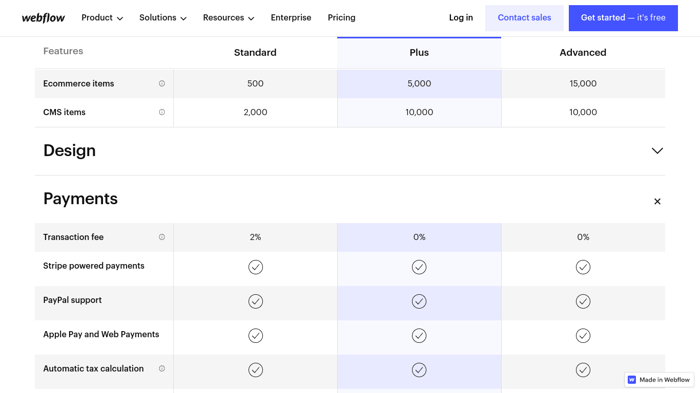The width and height of the screenshot is (700, 393).
Task: Click the Webflow logo
Action: coord(43,18)
